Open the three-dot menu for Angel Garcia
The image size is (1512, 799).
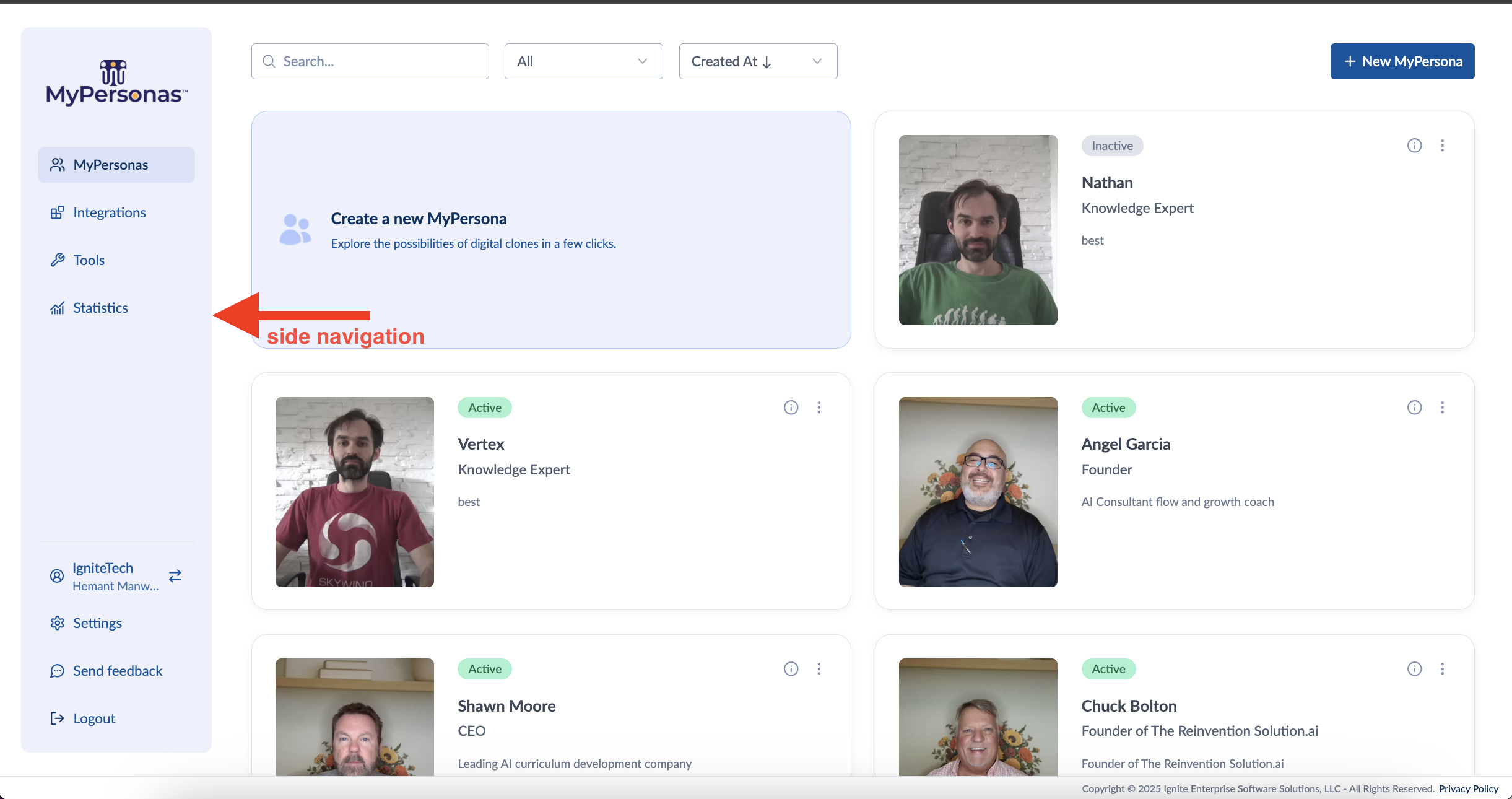click(1443, 408)
